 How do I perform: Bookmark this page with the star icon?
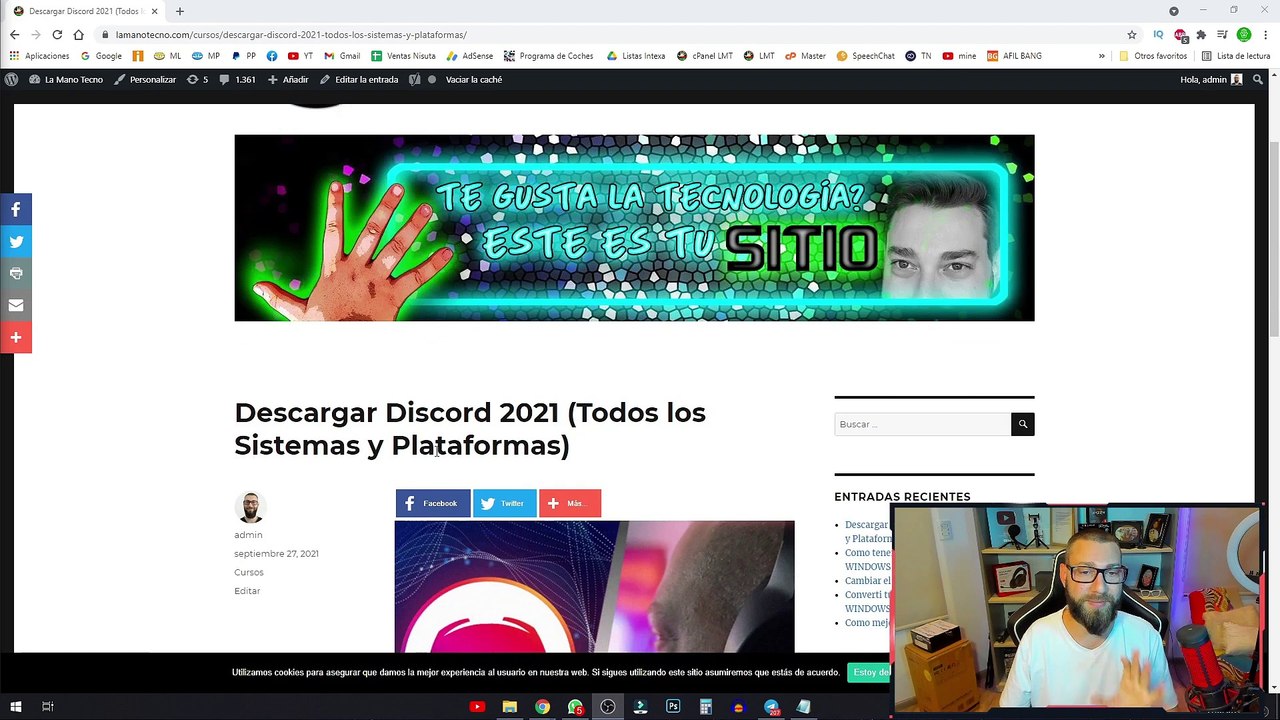[1132, 35]
